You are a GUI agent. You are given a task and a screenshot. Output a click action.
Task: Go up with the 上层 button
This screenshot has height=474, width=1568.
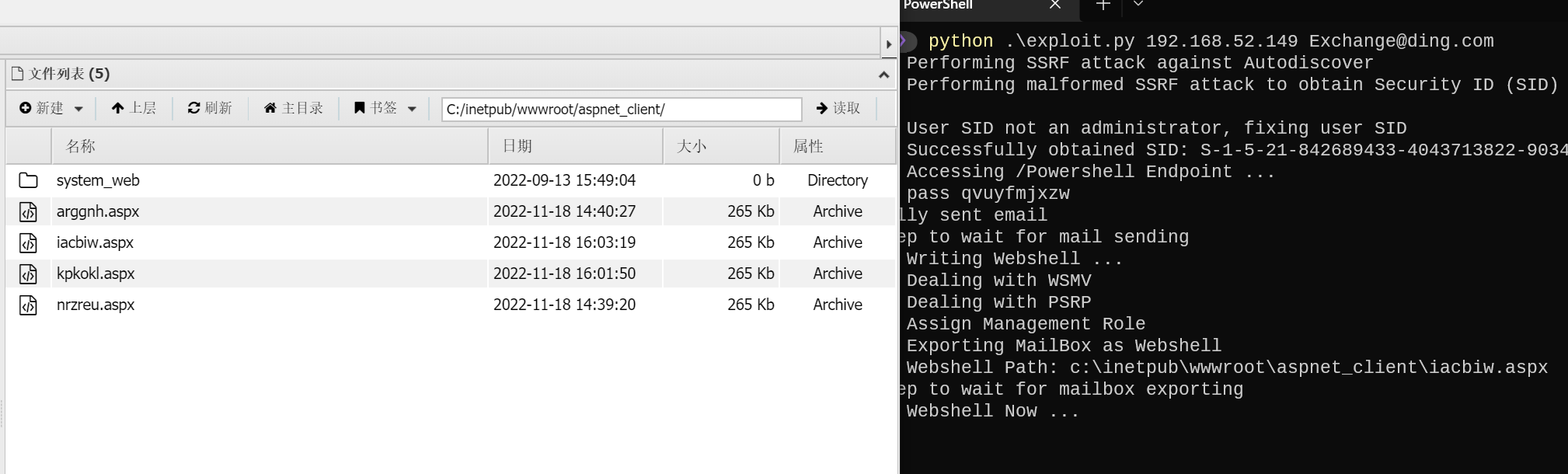coord(134,108)
